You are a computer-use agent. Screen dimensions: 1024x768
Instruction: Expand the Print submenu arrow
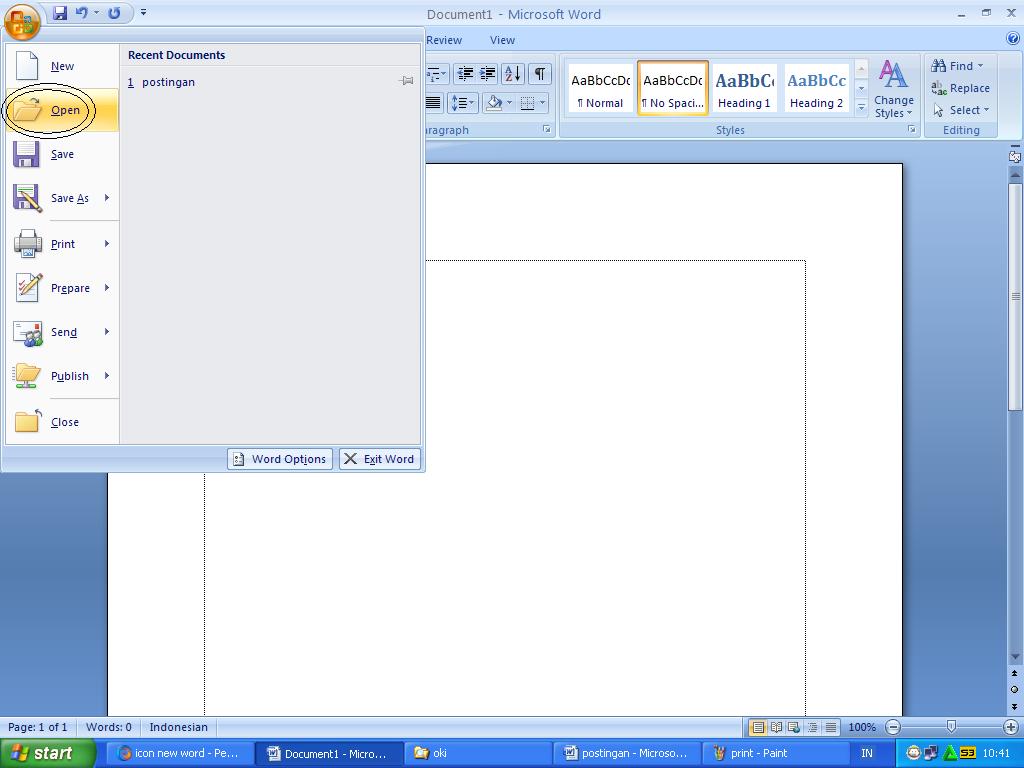tap(107, 244)
